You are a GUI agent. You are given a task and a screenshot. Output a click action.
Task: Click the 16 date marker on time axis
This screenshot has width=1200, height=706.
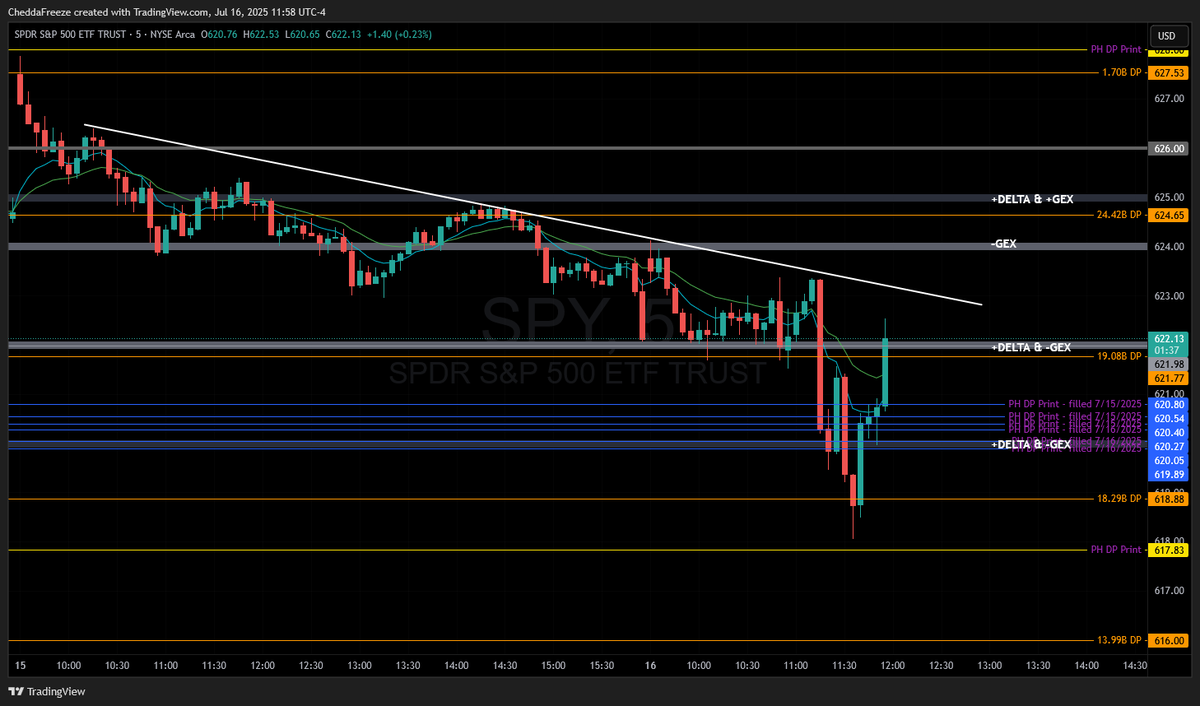tap(650, 665)
